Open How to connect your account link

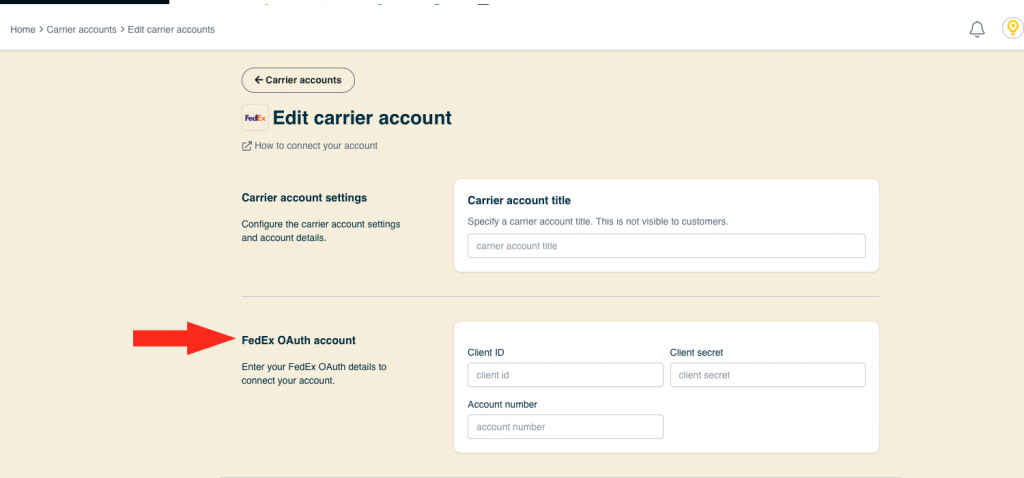click(316, 146)
